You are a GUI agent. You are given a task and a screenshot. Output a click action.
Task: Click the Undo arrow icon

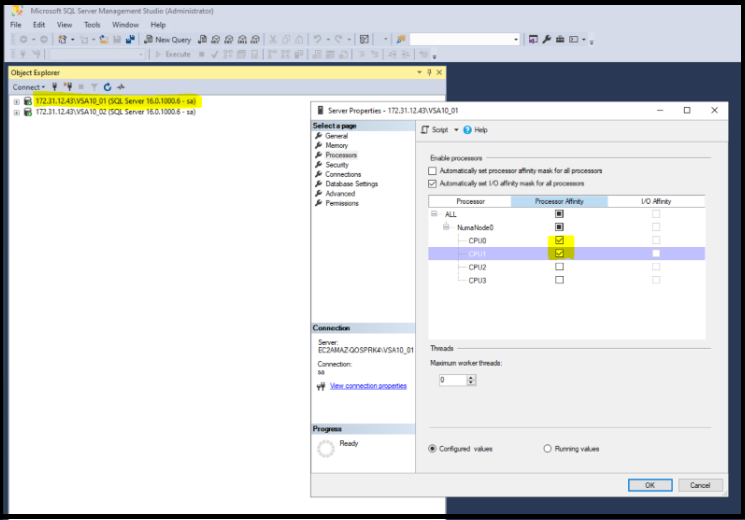click(x=317, y=39)
